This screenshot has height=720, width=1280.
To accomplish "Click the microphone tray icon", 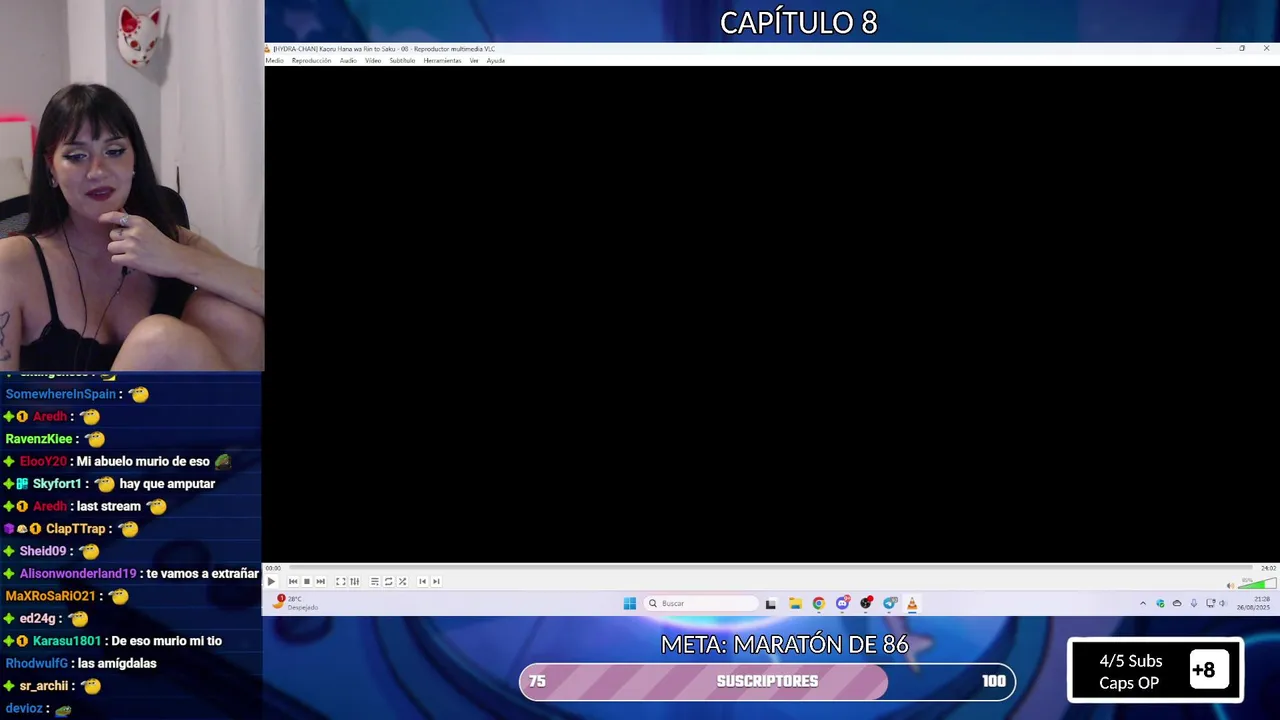I will 1193,603.
